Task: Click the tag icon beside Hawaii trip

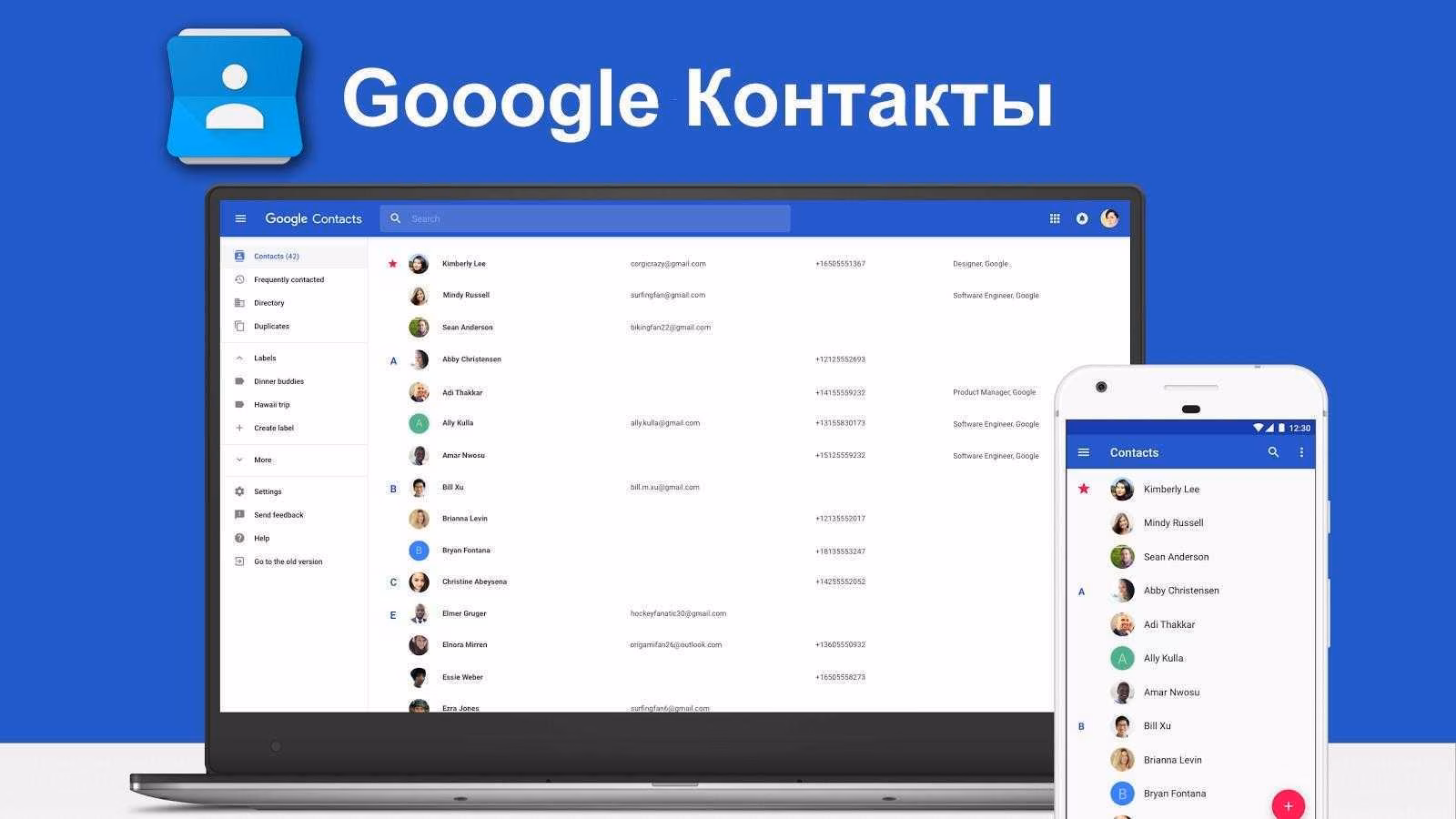Action: point(239,405)
